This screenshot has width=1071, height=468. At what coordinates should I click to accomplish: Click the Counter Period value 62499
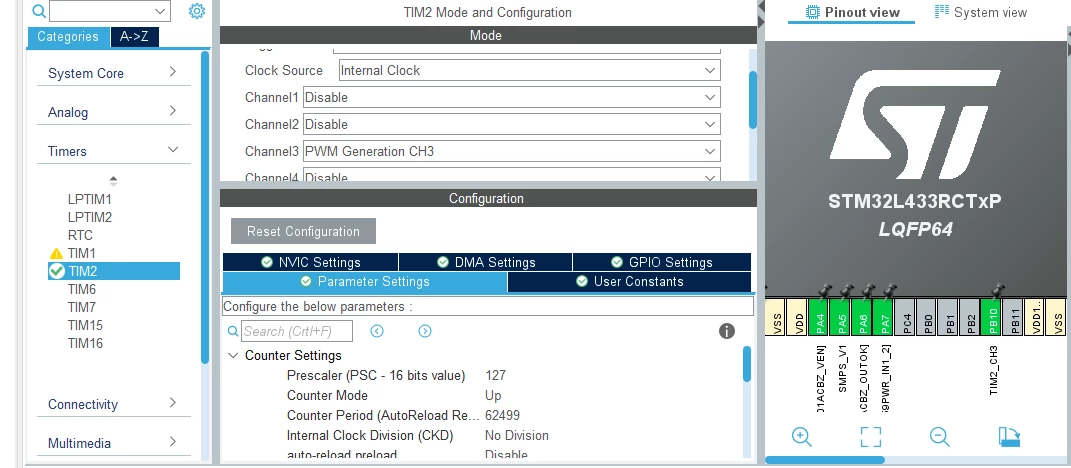tap(502, 415)
